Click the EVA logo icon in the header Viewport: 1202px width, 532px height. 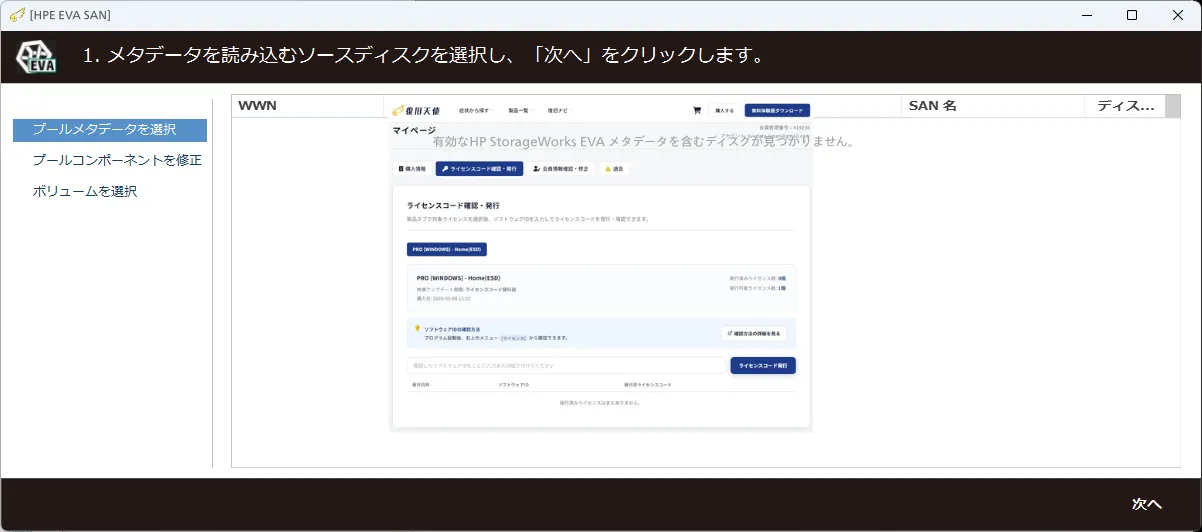35,57
